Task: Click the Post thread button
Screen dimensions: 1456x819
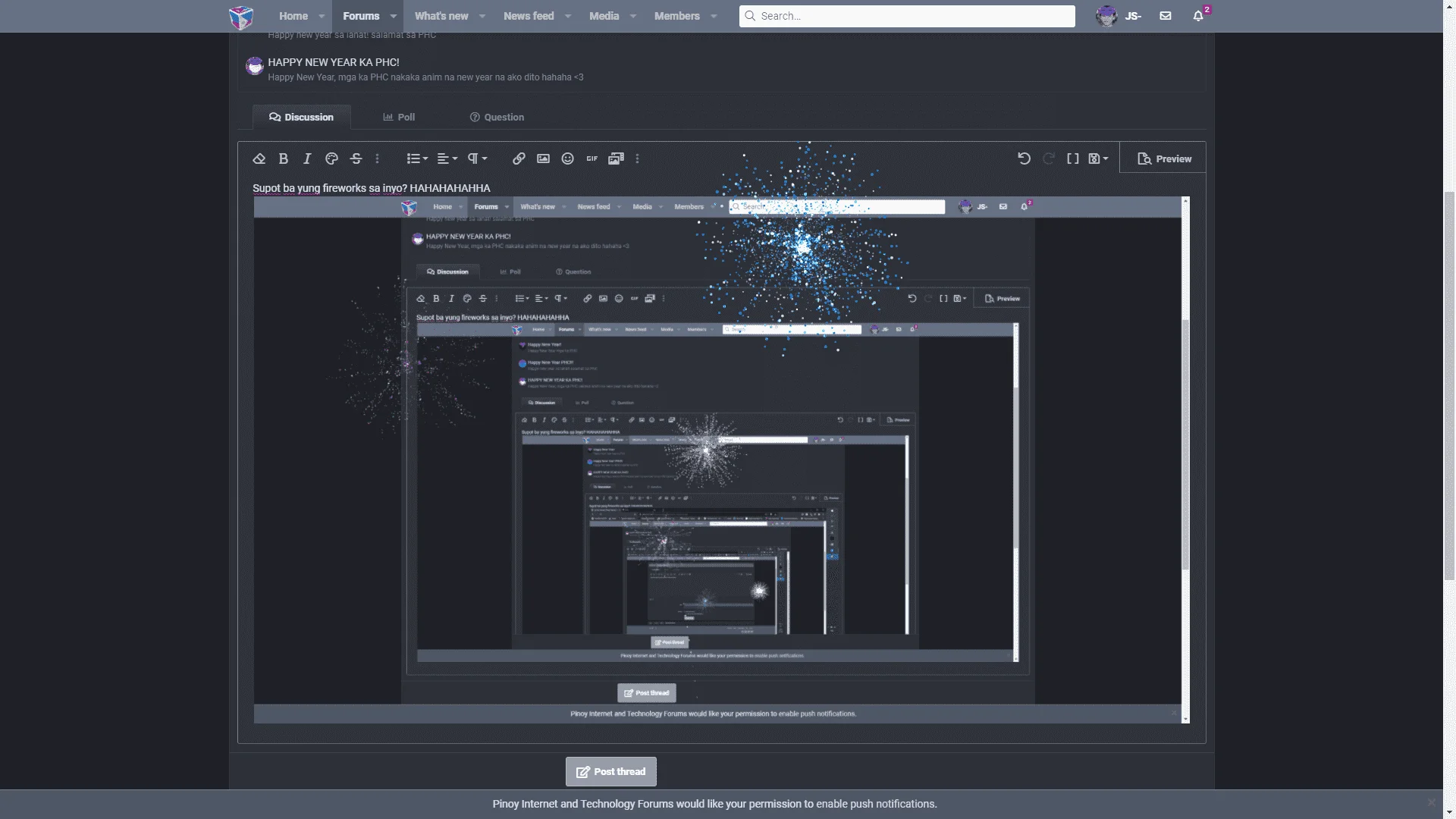Action: [x=611, y=771]
